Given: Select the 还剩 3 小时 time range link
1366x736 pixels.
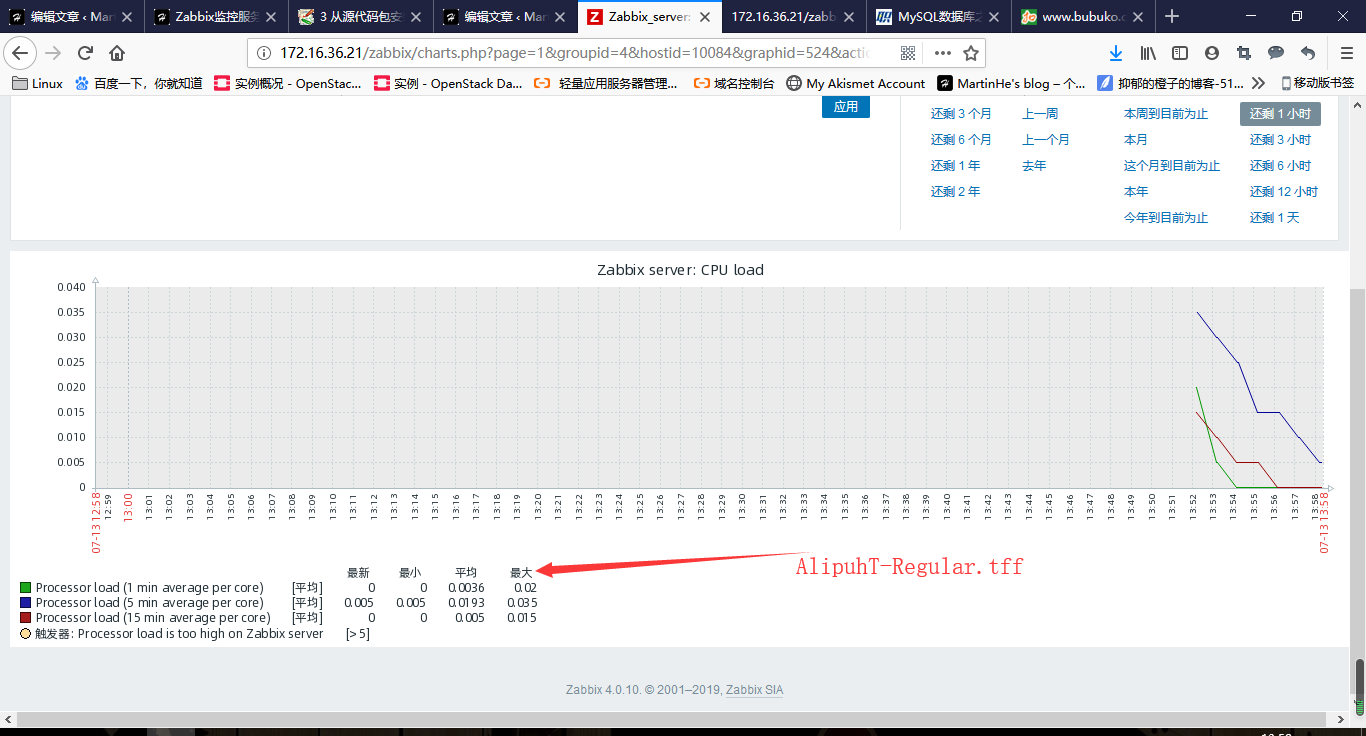Looking at the screenshot, I should point(1280,140).
